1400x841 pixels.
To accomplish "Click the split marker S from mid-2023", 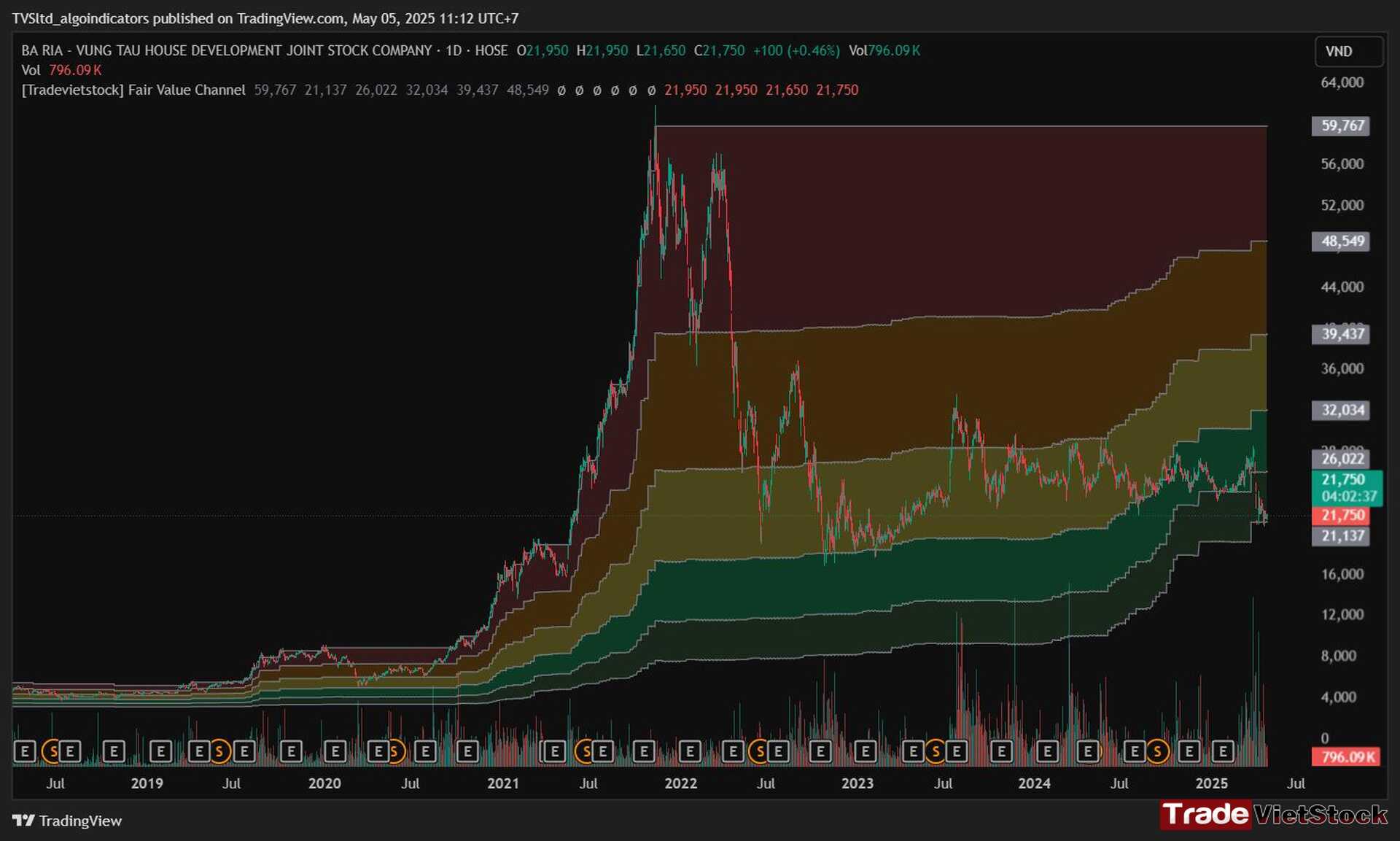I will coord(936,751).
